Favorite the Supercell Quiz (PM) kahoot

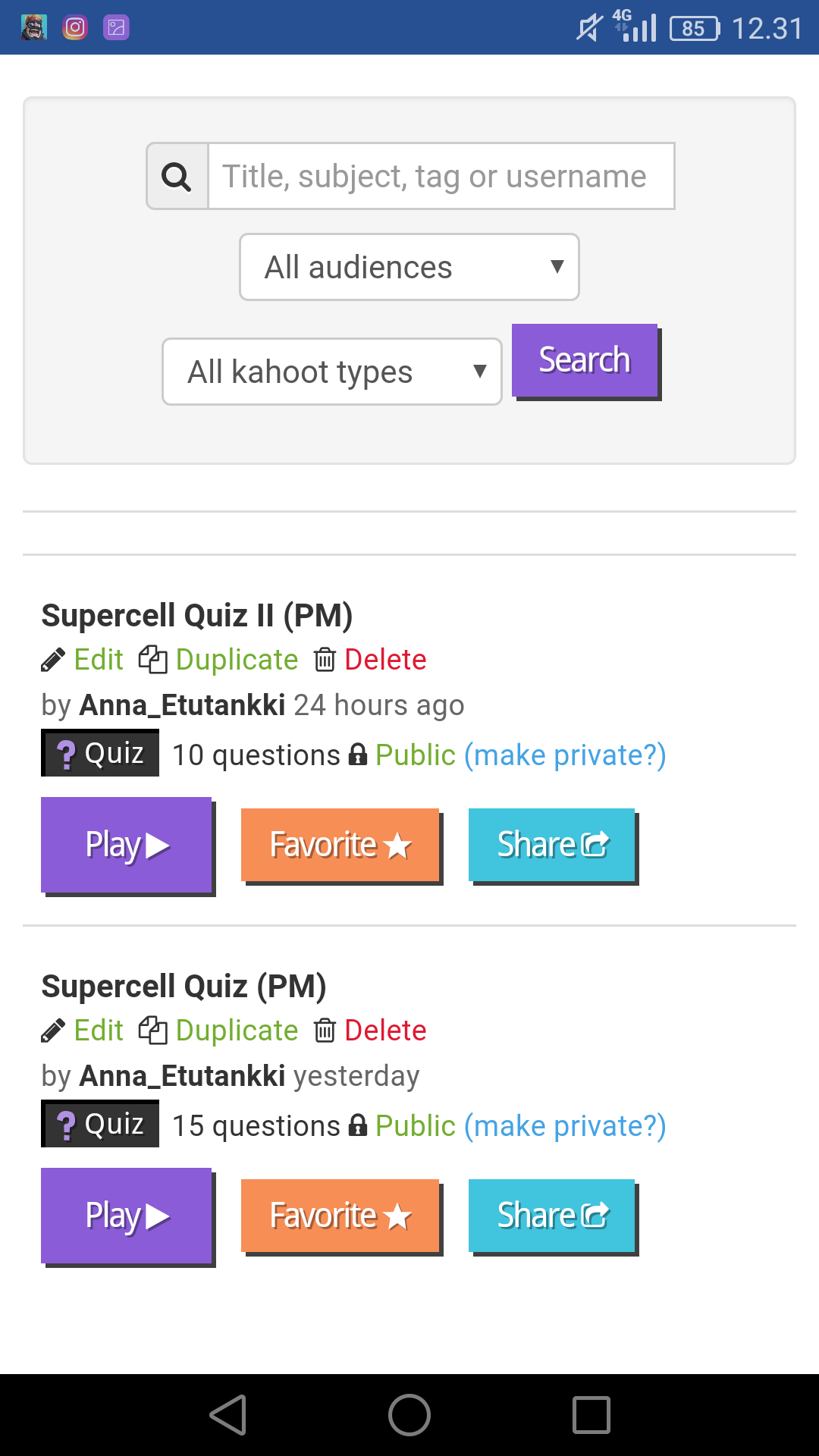[x=340, y=1216]
